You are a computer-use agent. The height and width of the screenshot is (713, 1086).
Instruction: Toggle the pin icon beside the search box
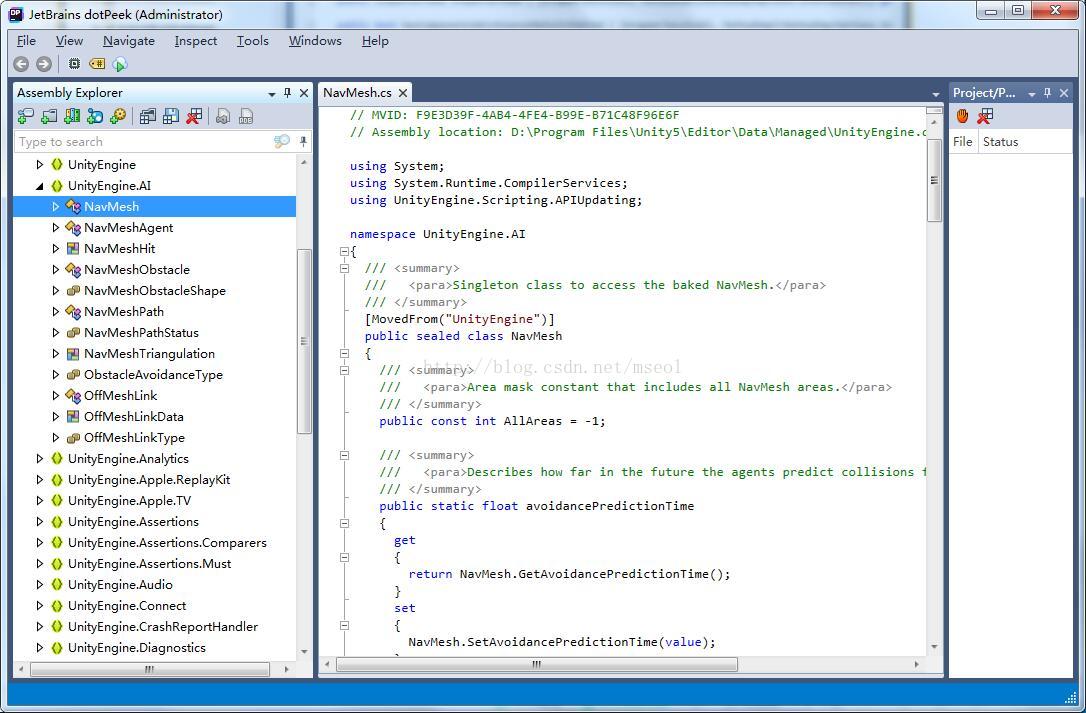tap(303, 141)
